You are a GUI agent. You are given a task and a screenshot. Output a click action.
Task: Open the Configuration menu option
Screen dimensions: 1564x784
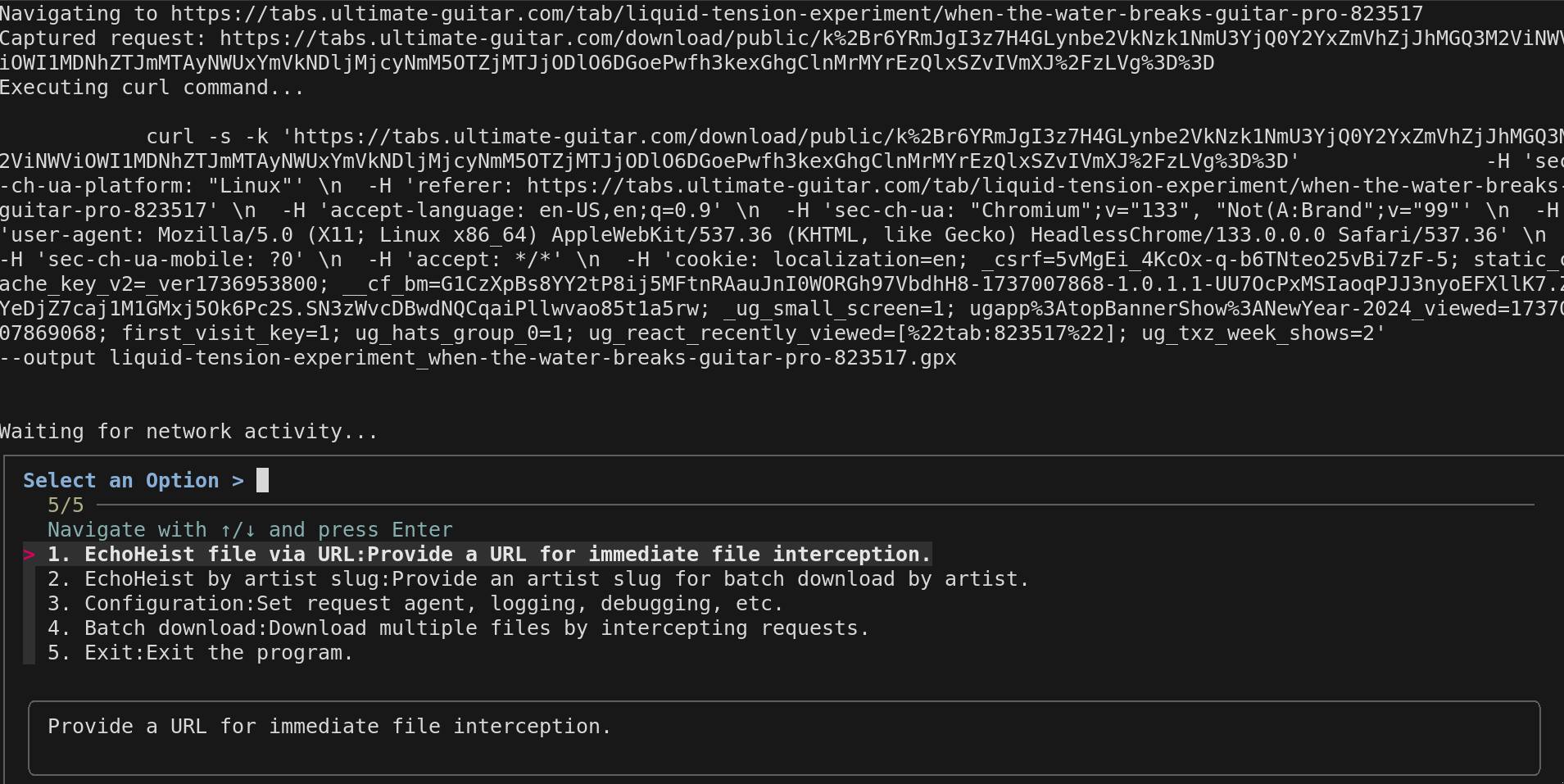[415, 604]
